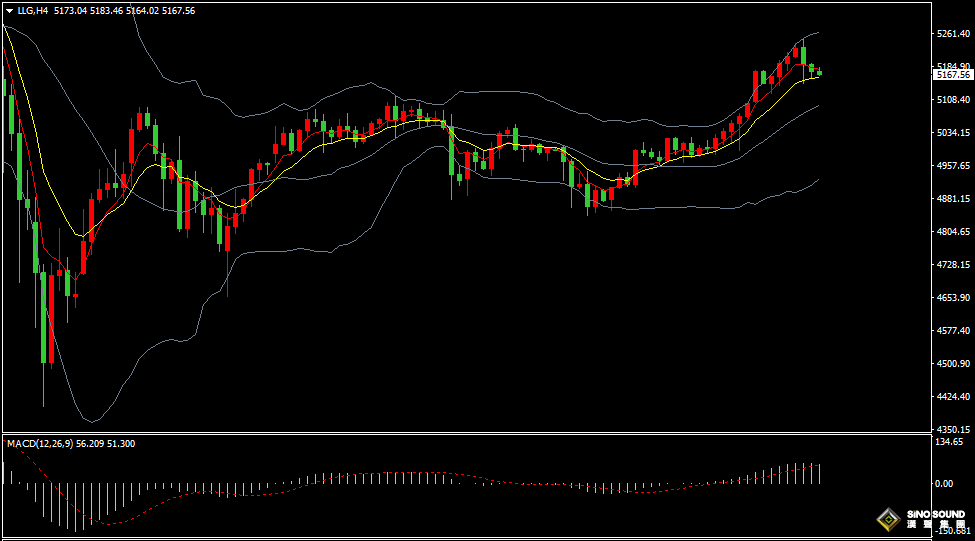Click the 4424.40 price axis label
Screen dimensions: 975x541
click(951, 397)
